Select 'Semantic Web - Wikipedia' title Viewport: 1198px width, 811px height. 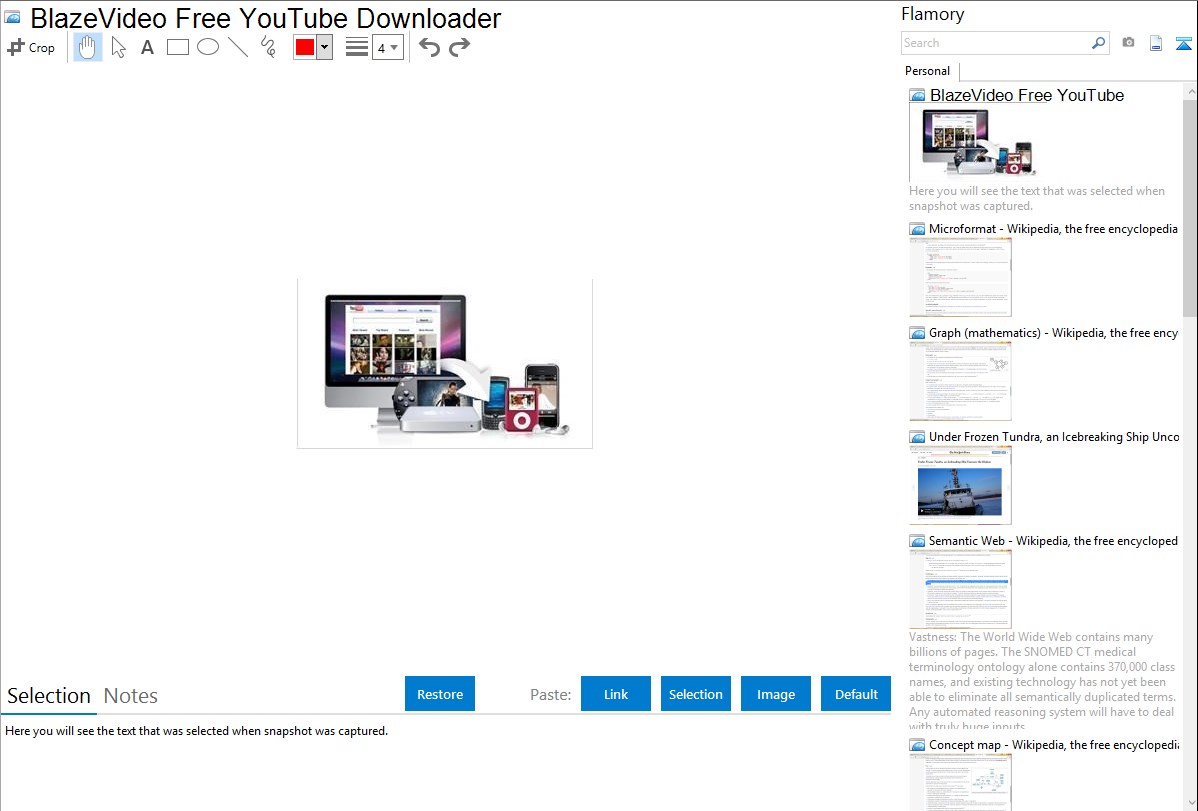1053,540
